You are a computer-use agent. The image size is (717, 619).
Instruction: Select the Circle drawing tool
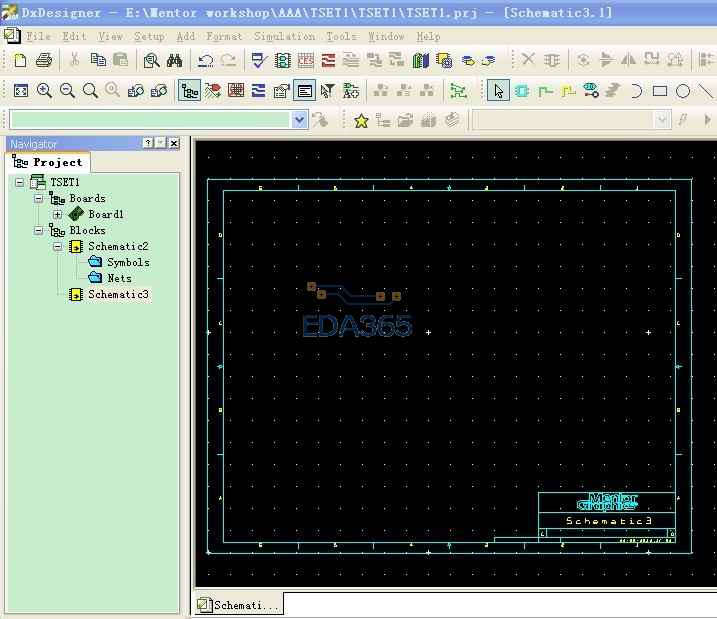point(683,91)
